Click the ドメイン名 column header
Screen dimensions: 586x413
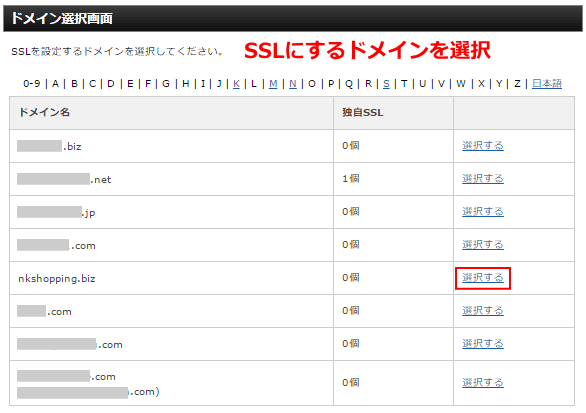coord(44,112)
